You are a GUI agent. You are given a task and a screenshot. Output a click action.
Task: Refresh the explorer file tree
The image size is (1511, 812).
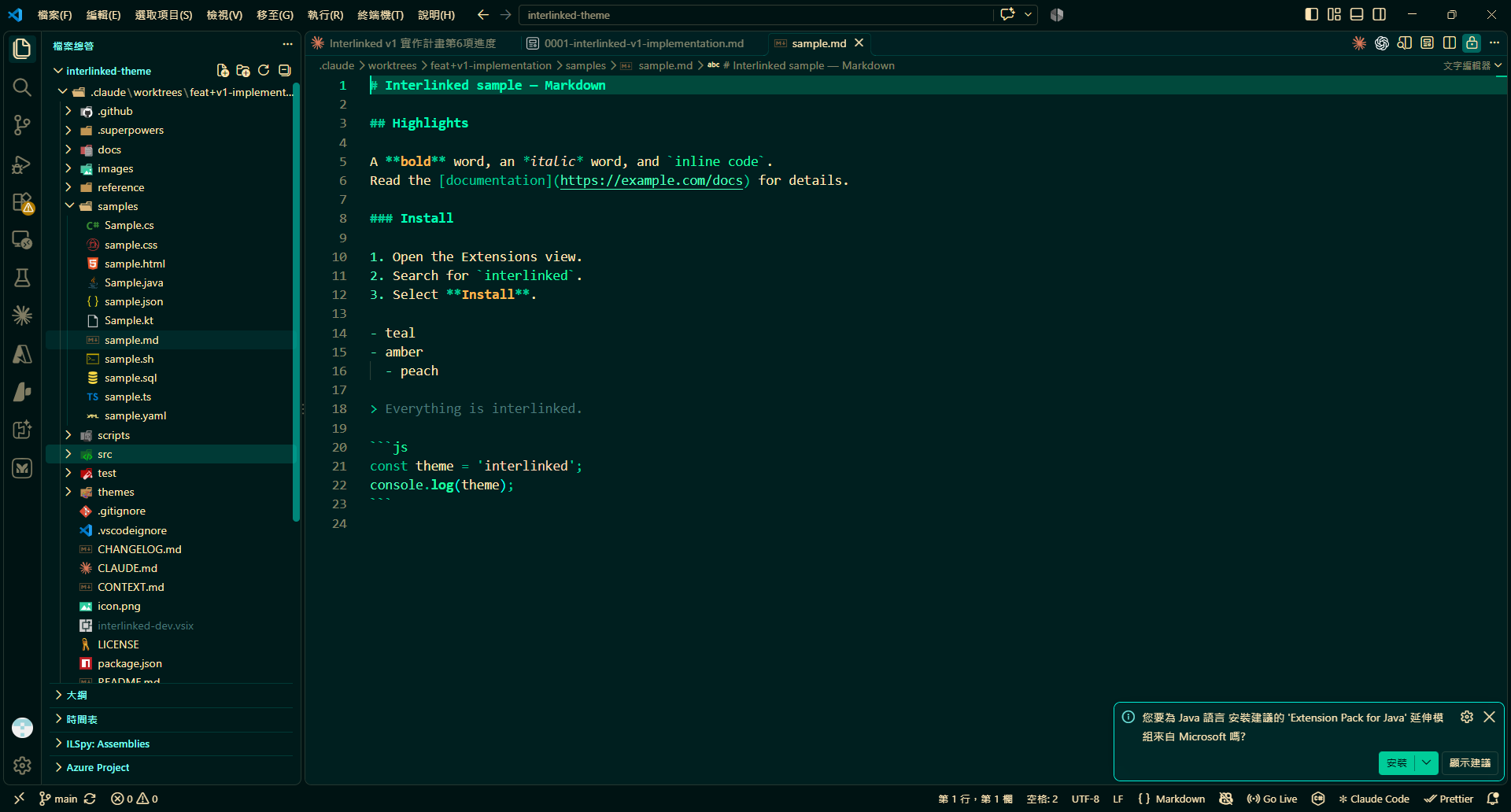tap(264, 71)
